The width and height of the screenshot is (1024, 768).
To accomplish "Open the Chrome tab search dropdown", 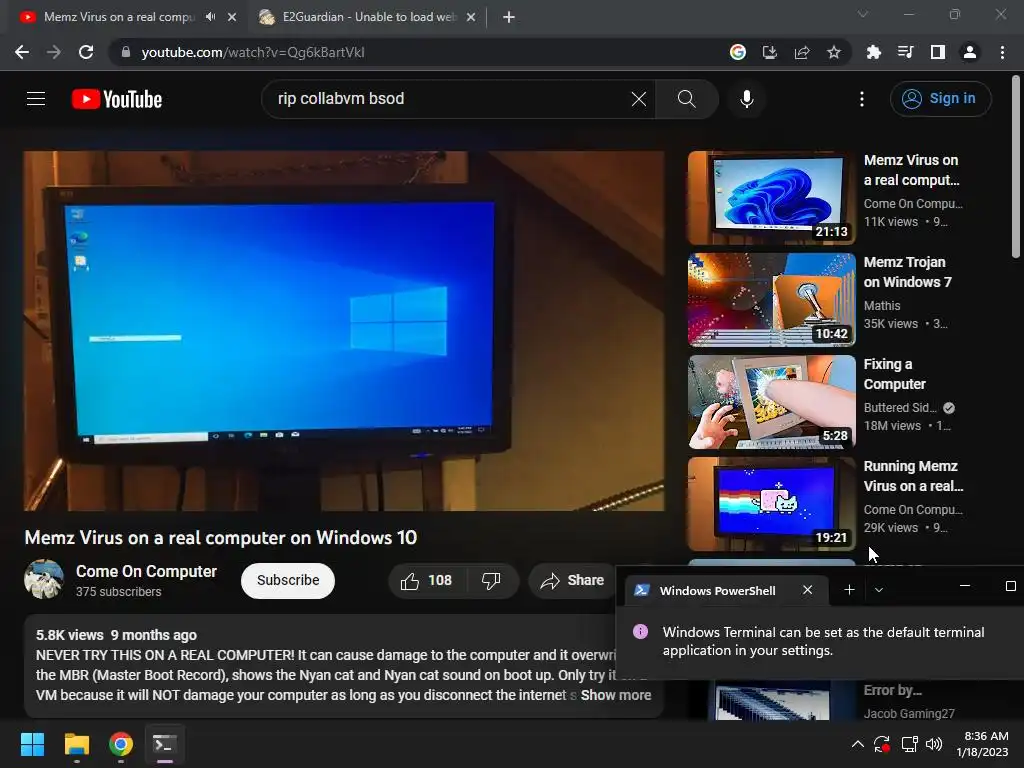I will [x=863, y=14].
